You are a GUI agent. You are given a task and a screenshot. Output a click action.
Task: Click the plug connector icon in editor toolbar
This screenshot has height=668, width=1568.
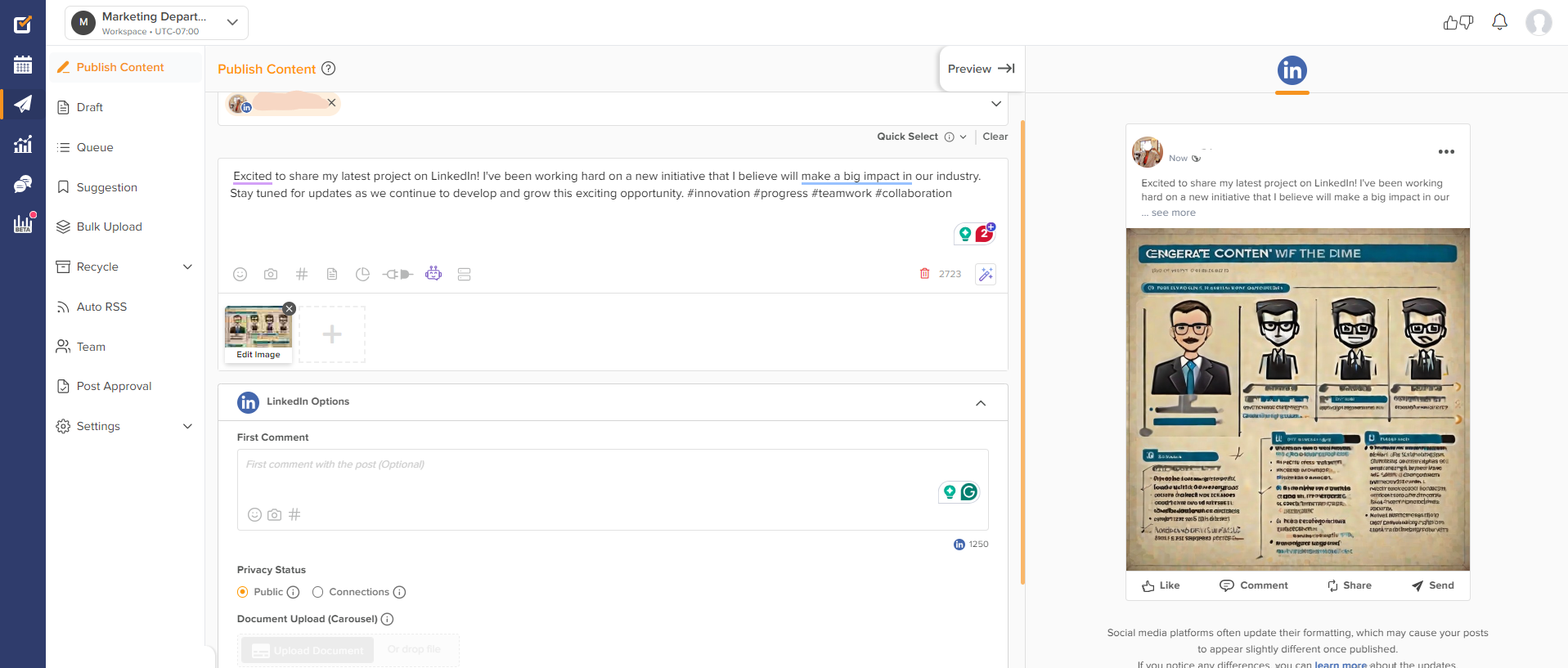pos(398,274)
